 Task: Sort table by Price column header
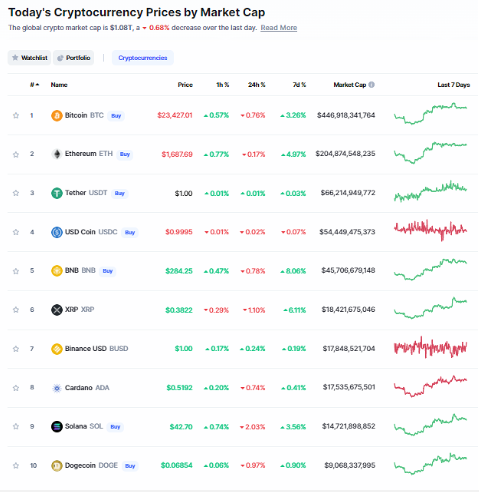click(x=185, y=85)
